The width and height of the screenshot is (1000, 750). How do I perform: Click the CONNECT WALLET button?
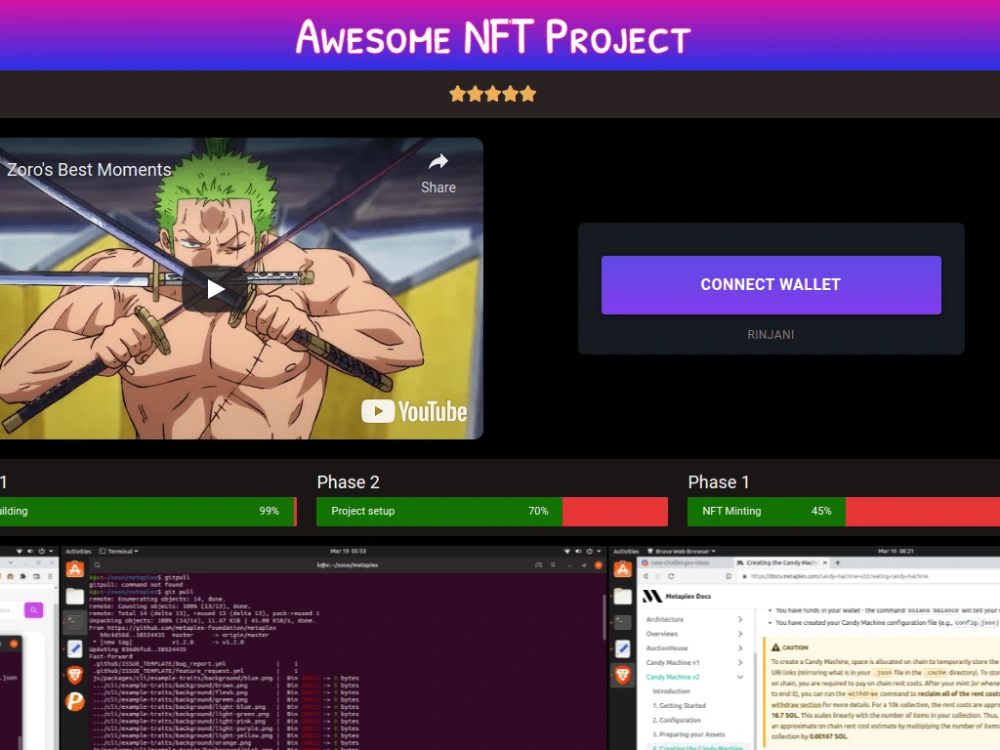coord(771,285)
